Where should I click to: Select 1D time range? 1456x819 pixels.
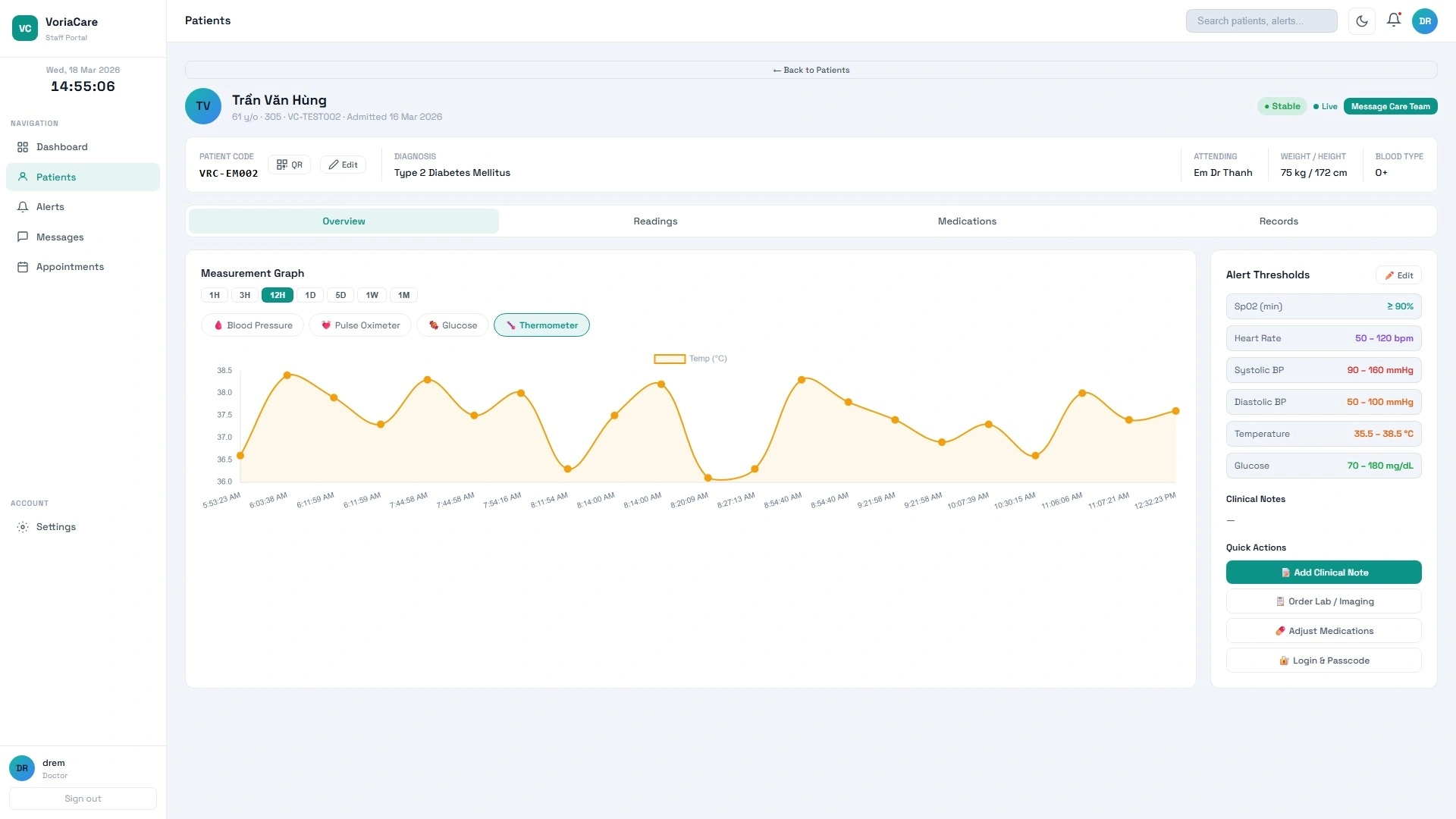[x=310, y=295]
